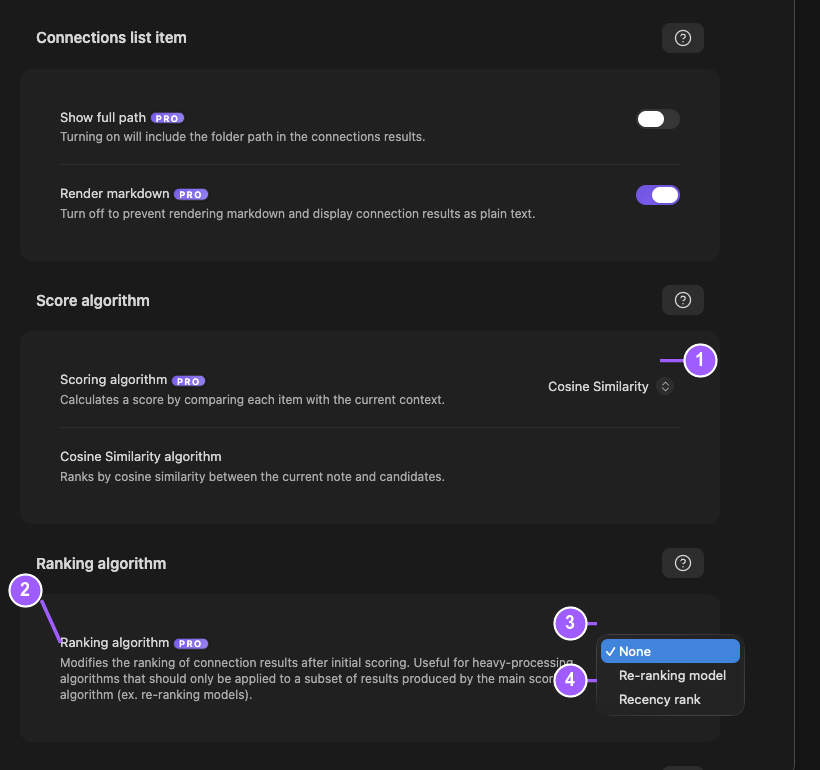The height and width of the screenshot is (770, 820).
Task: Click annotation marker number 3
Action: click(570, 623)
